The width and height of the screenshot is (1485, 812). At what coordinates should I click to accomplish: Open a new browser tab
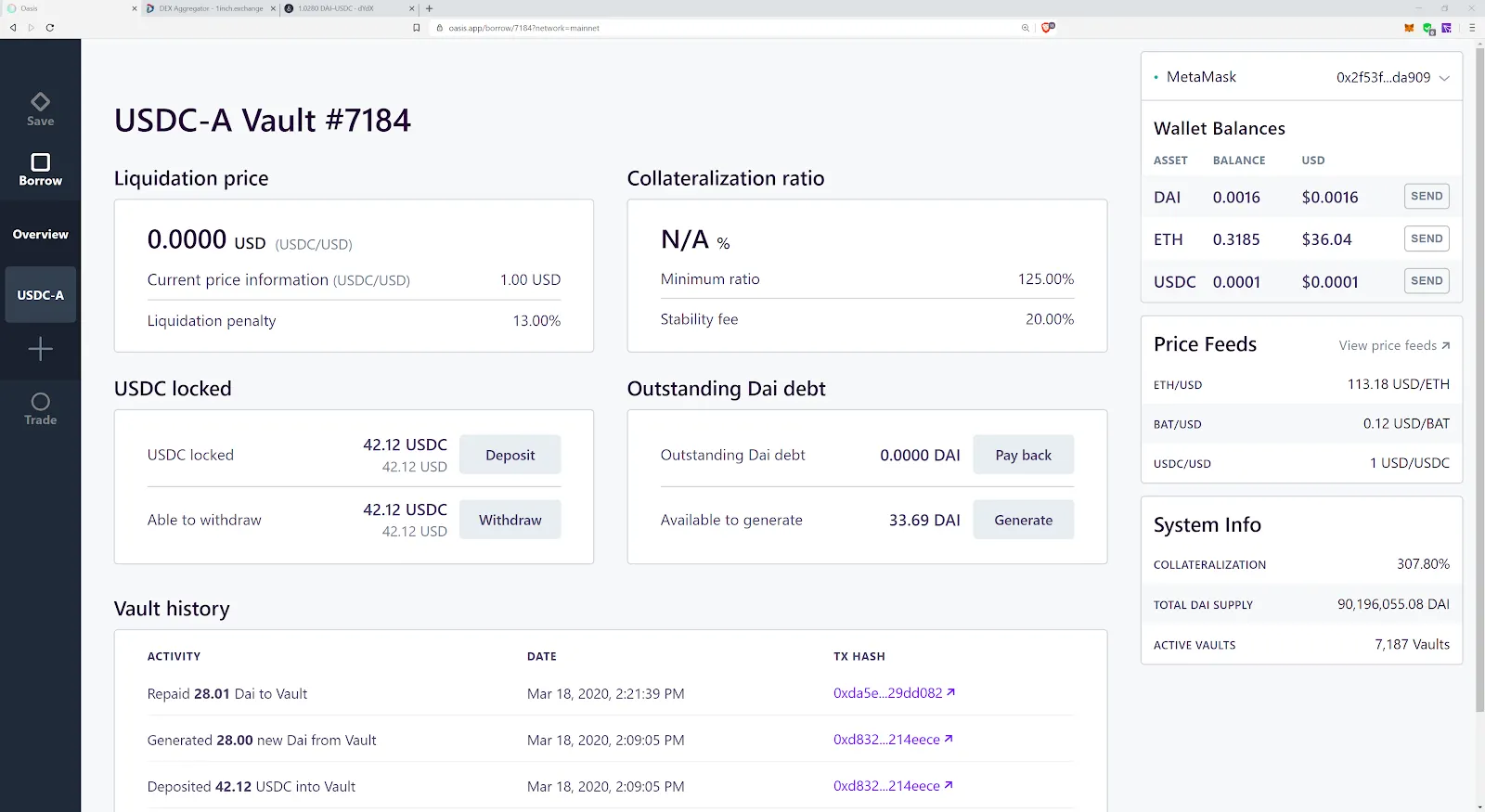coord(429,8)
